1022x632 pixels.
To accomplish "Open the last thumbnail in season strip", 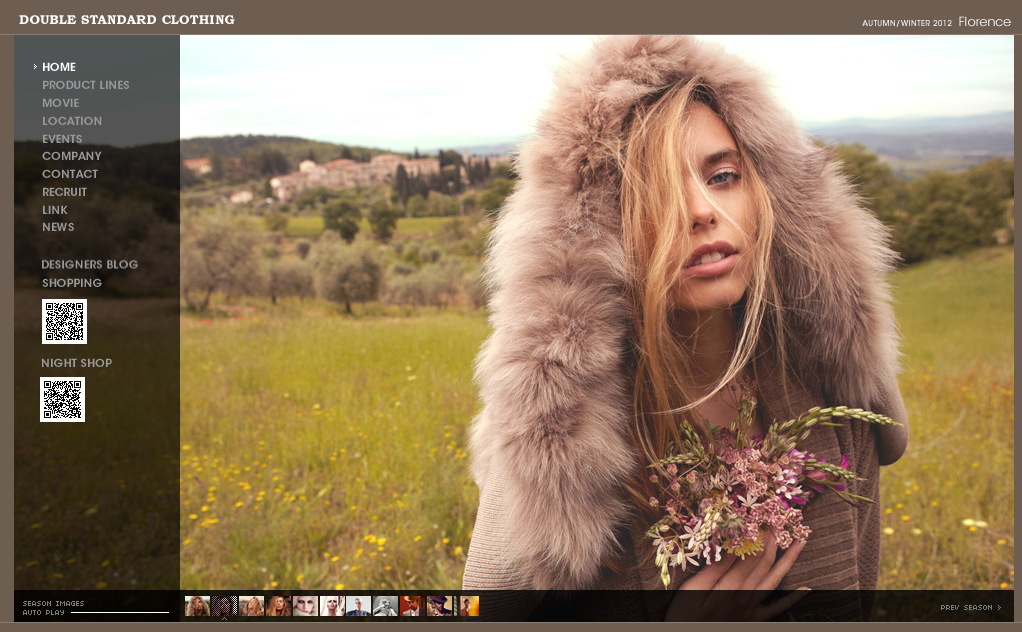I will 468,606.
